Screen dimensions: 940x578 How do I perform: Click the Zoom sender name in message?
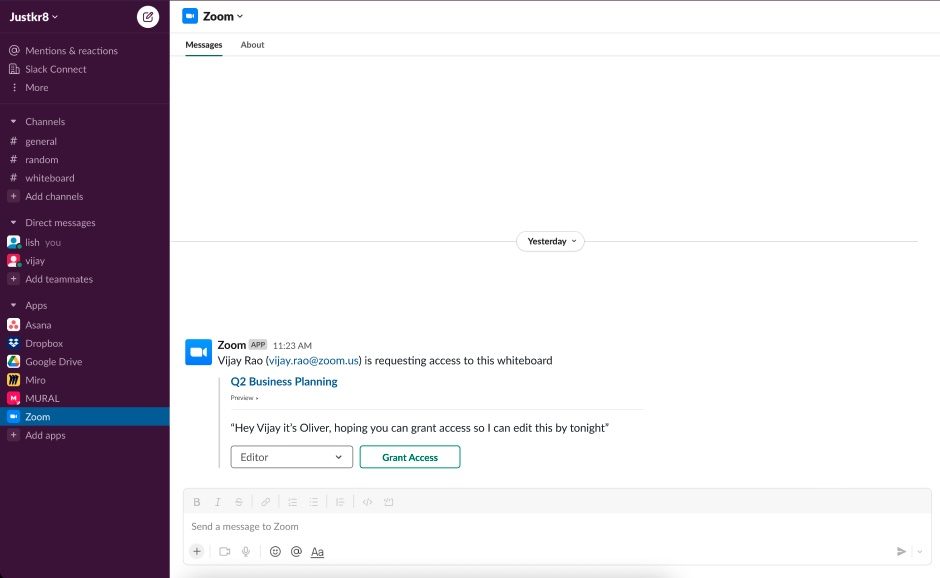(231, 345)
